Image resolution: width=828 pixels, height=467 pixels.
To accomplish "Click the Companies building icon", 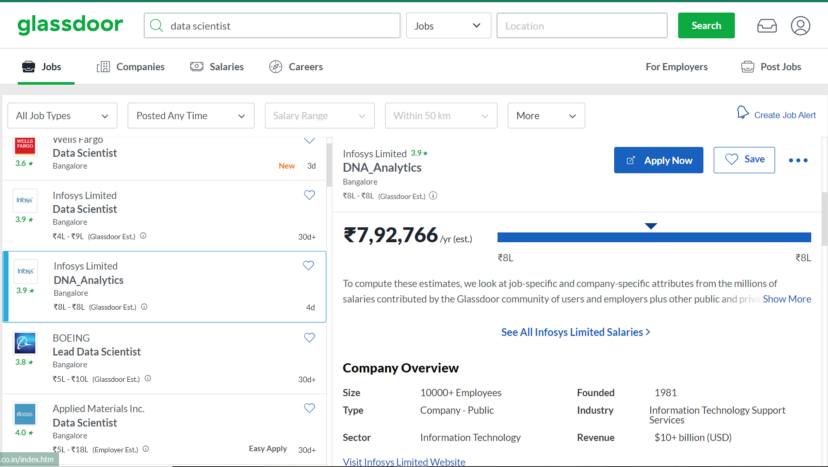I will point(104,67).
